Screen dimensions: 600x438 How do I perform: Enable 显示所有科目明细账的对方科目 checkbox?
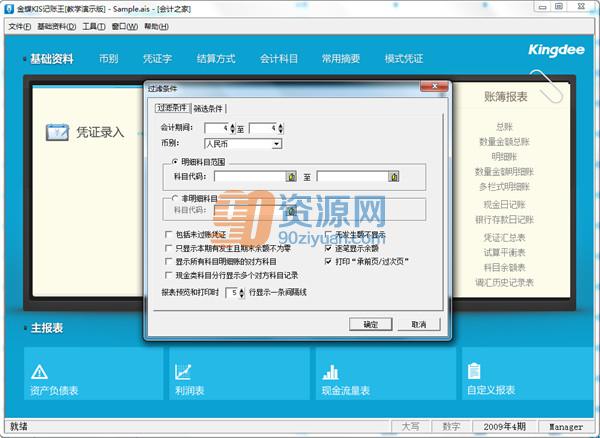pyautogui.click(x=168, y=261)
